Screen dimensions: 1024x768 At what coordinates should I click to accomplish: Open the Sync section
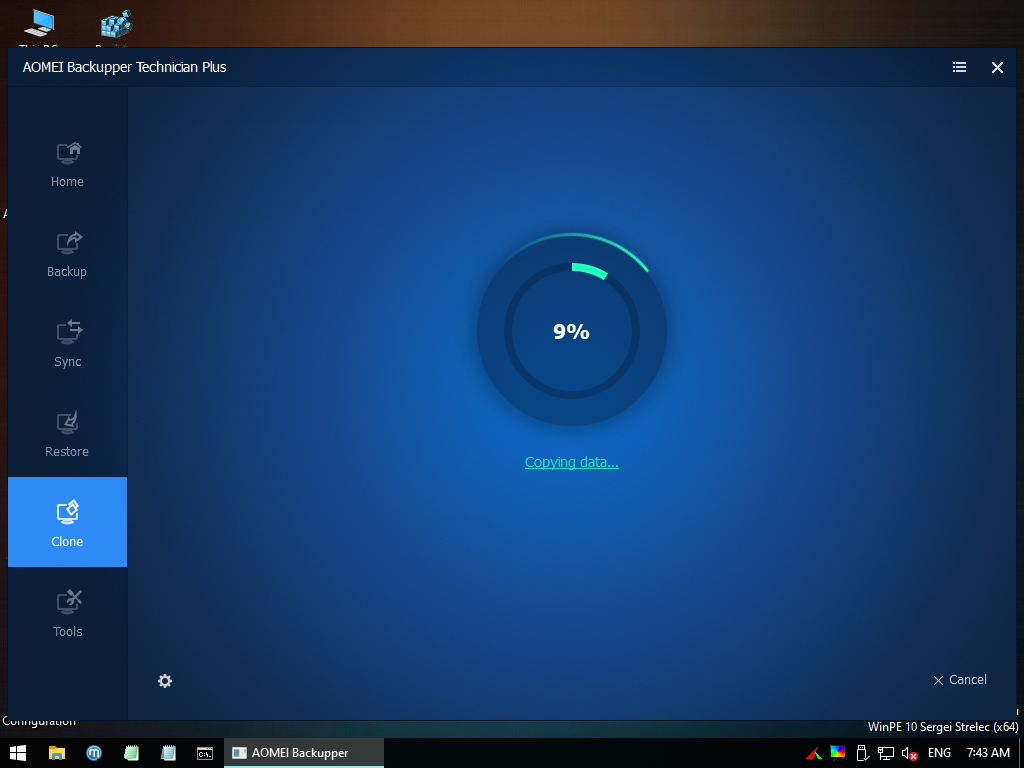click(67, 344)
